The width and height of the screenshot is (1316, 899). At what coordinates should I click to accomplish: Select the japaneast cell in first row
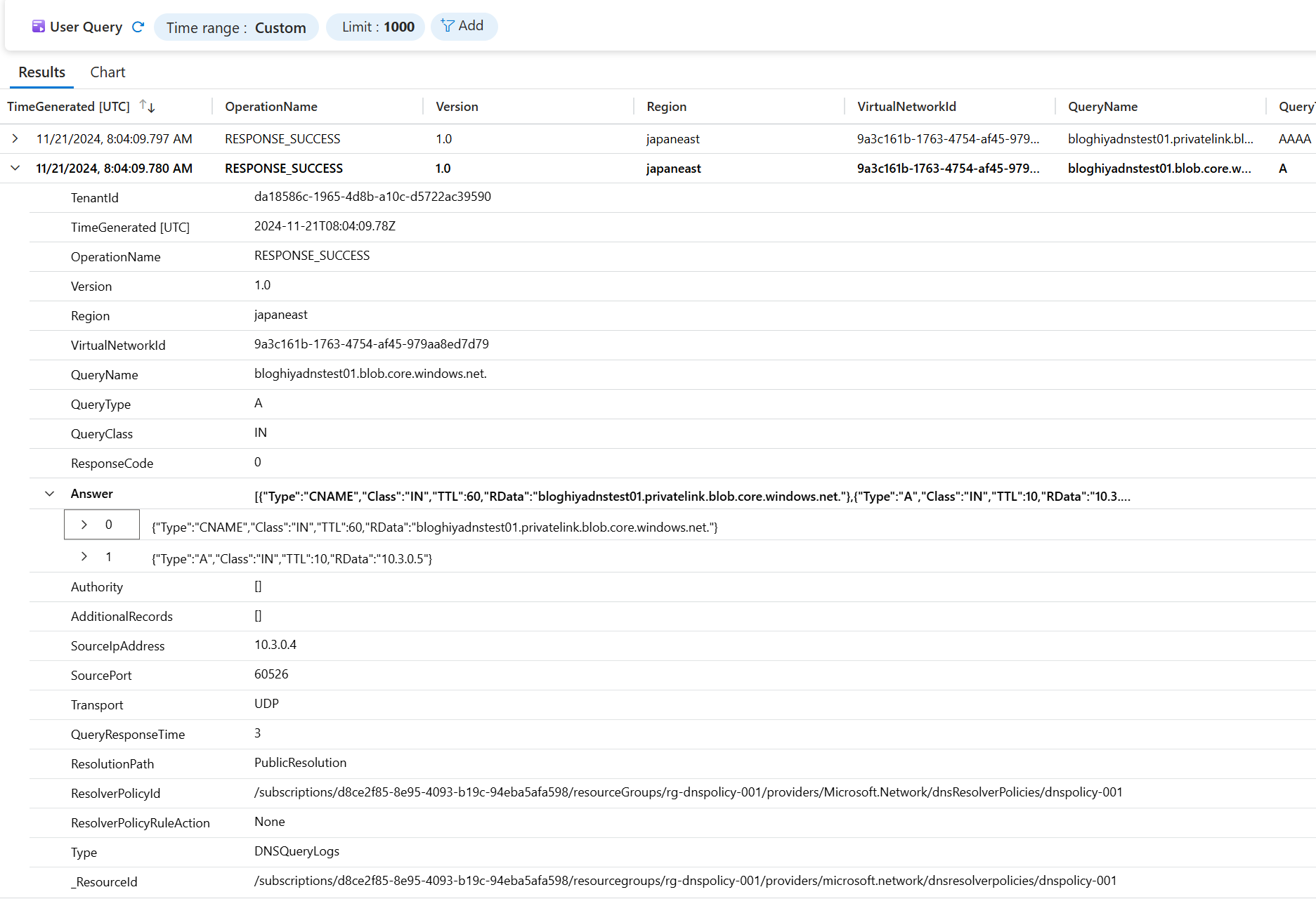click(673, 139)
